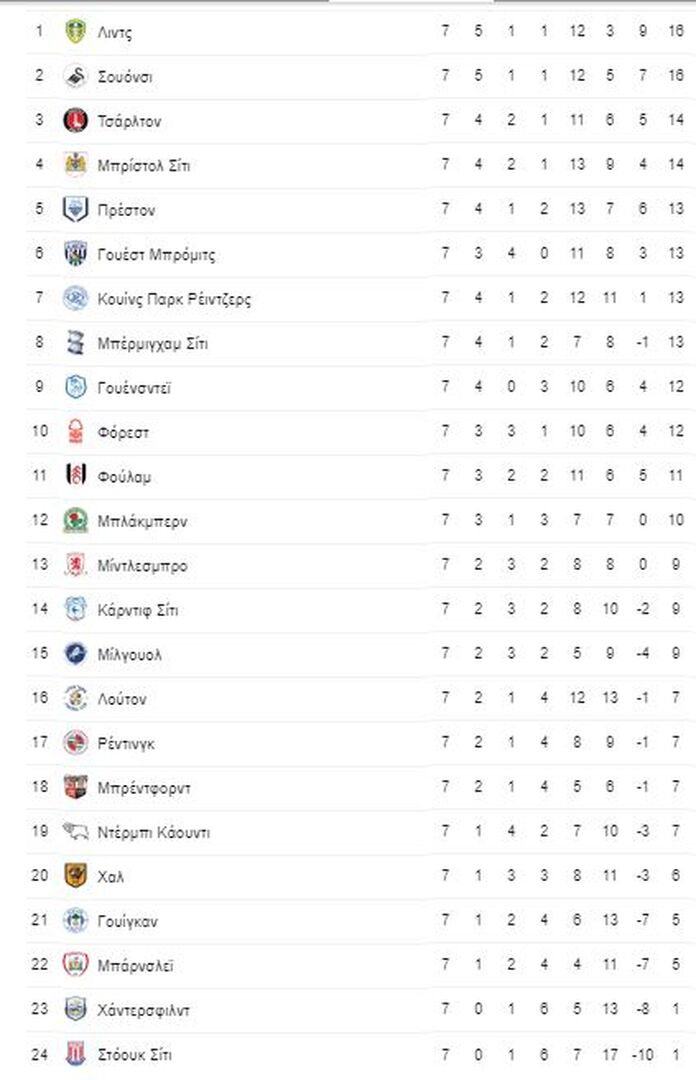Click the Μίντλεσμπρο team name
This screenshot has width=696, height=1080.
[142, 565]
